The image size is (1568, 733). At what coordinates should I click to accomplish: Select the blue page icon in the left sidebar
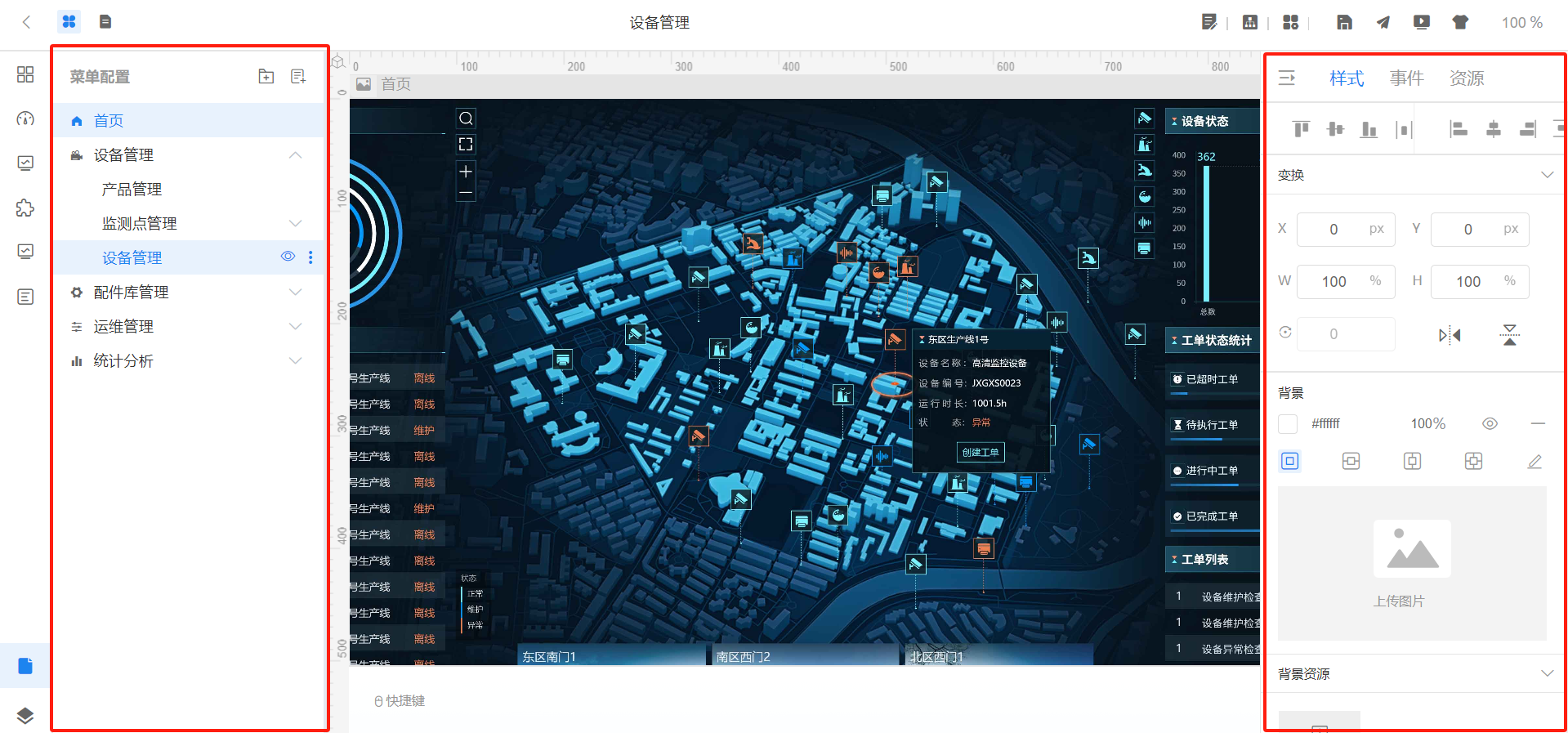coord(25,666)
